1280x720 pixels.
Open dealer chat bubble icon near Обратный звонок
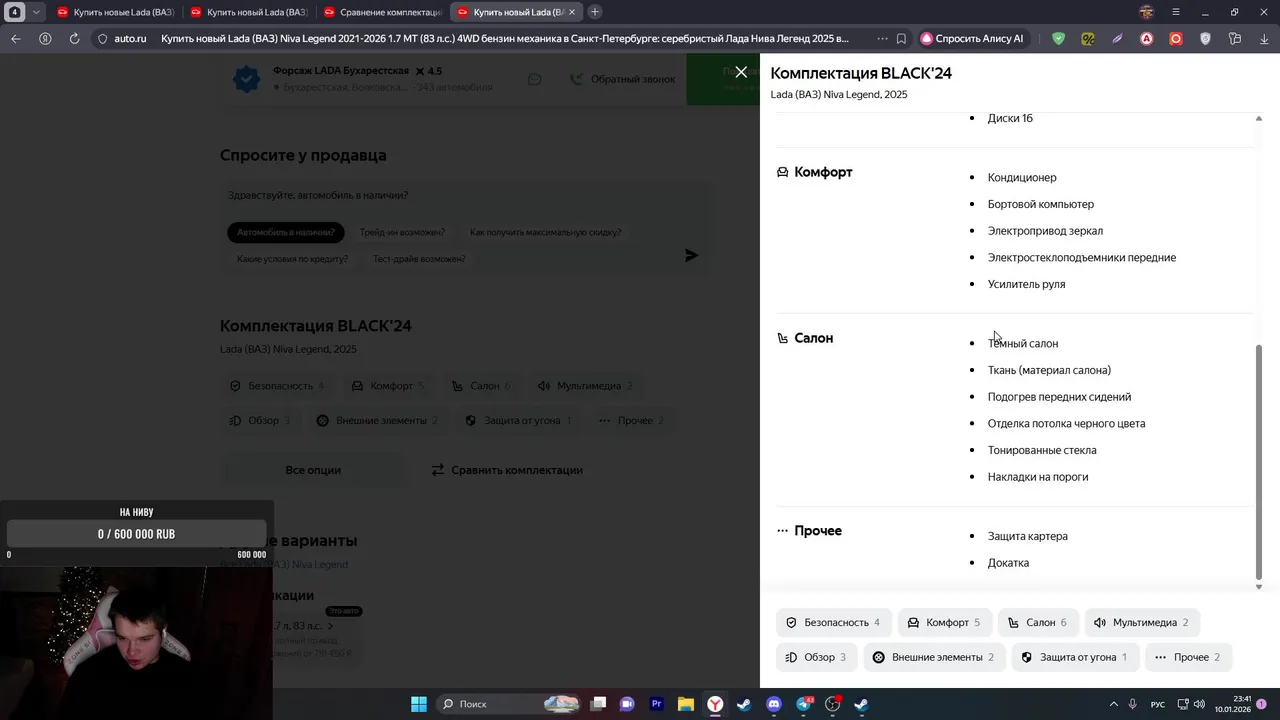[535, 79]
